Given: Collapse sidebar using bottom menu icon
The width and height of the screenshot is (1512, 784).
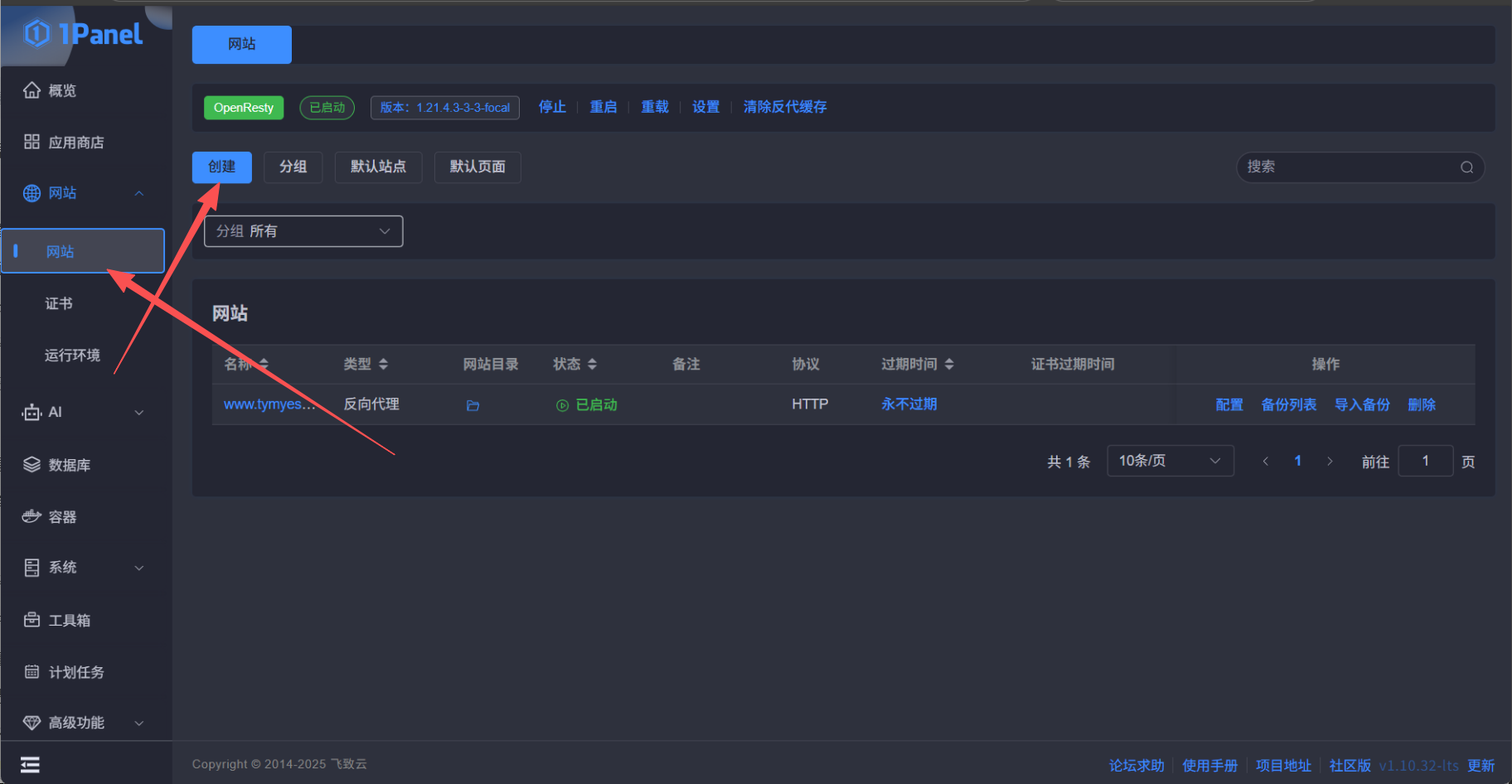Looking at the screenshot, I should coord(30,764).
